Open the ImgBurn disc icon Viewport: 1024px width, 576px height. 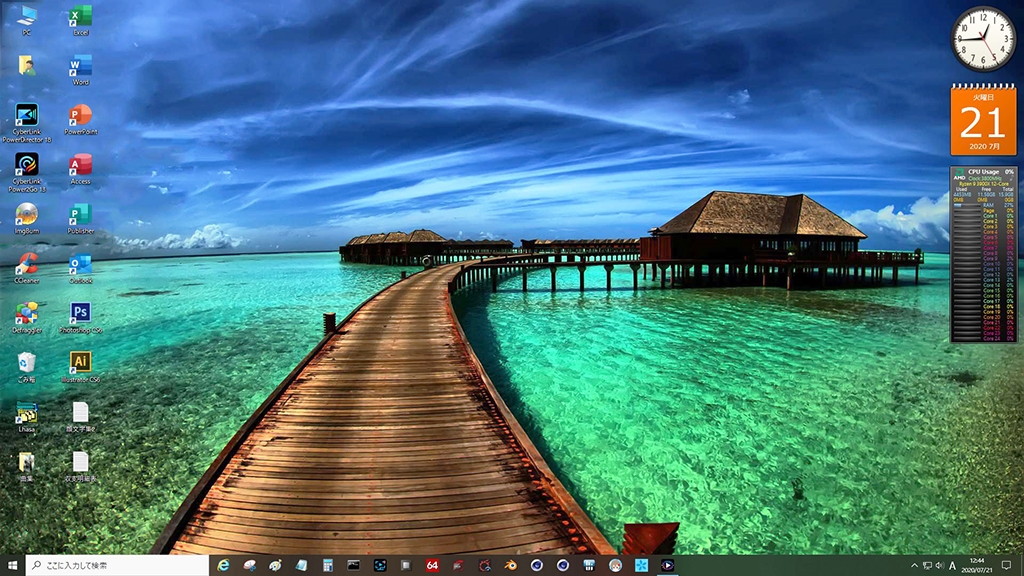(27, 218)
